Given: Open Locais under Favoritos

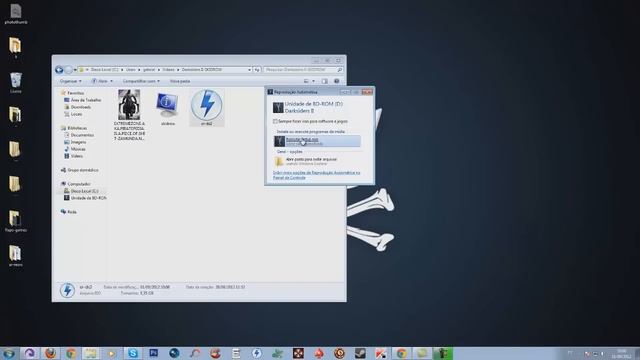Looking at the screenshot, I should pyautogui.click(x=76, y=114).
